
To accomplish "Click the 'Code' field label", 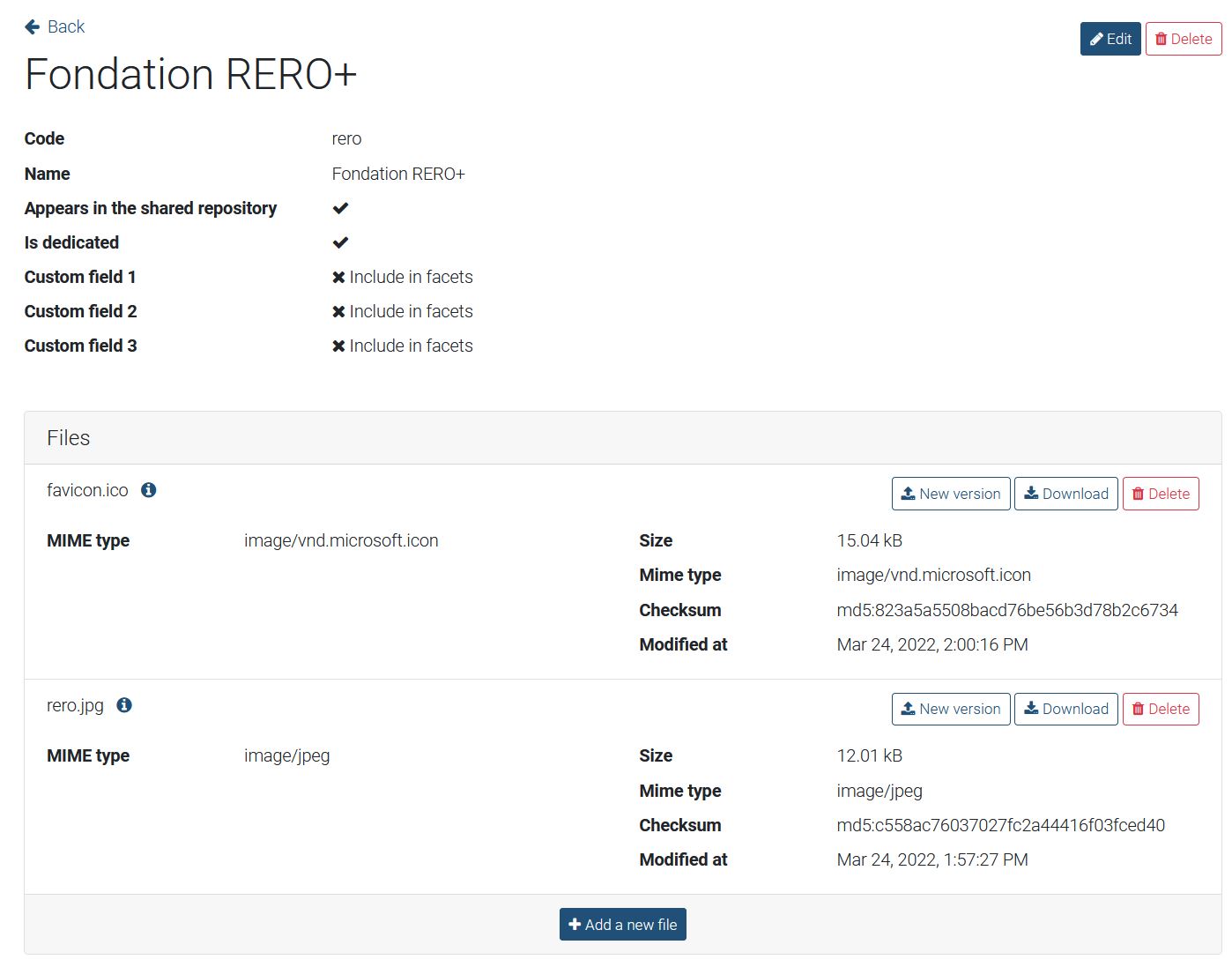I will click(x=44, y=138).
